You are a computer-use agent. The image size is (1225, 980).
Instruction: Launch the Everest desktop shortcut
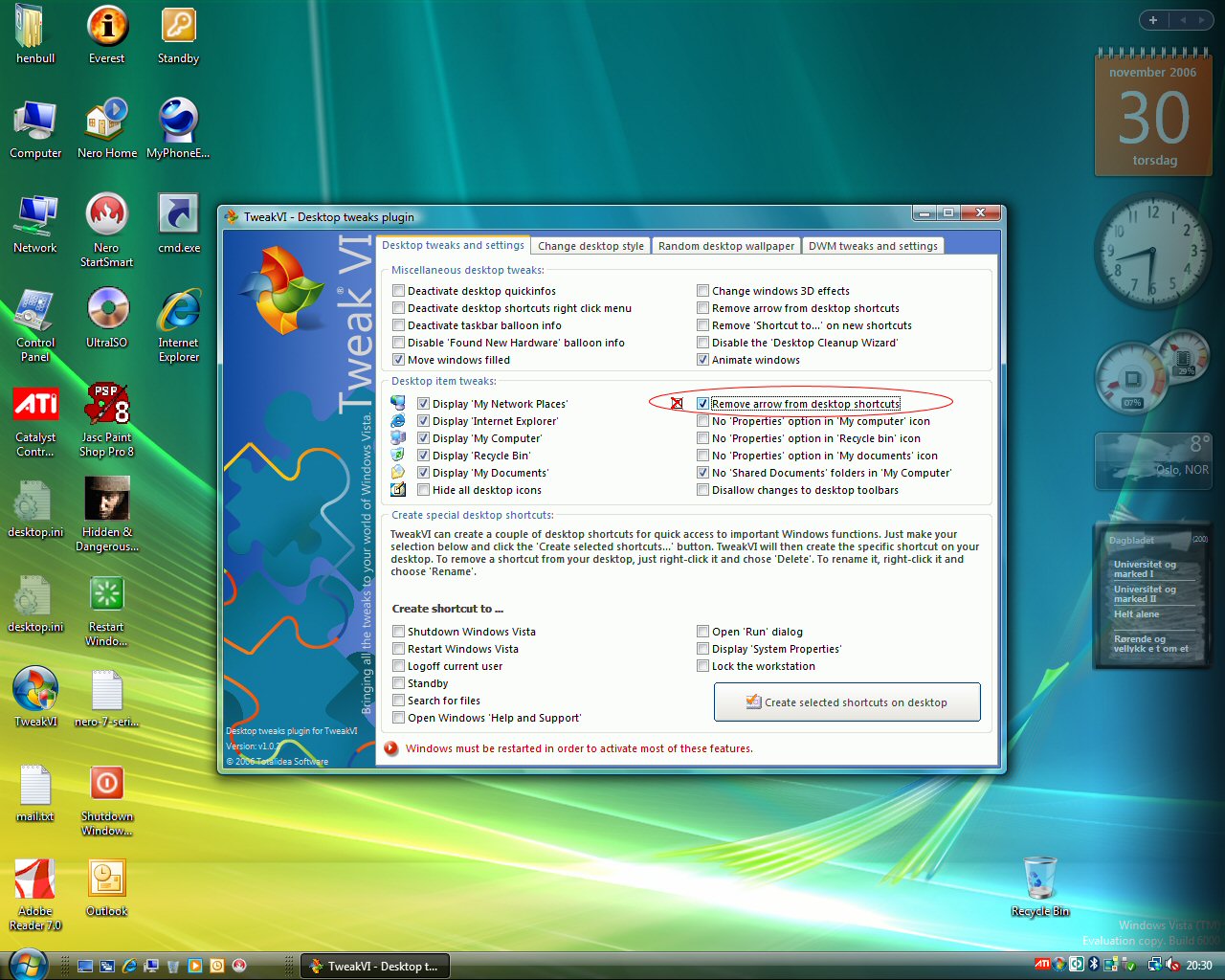tap(107, 33)
